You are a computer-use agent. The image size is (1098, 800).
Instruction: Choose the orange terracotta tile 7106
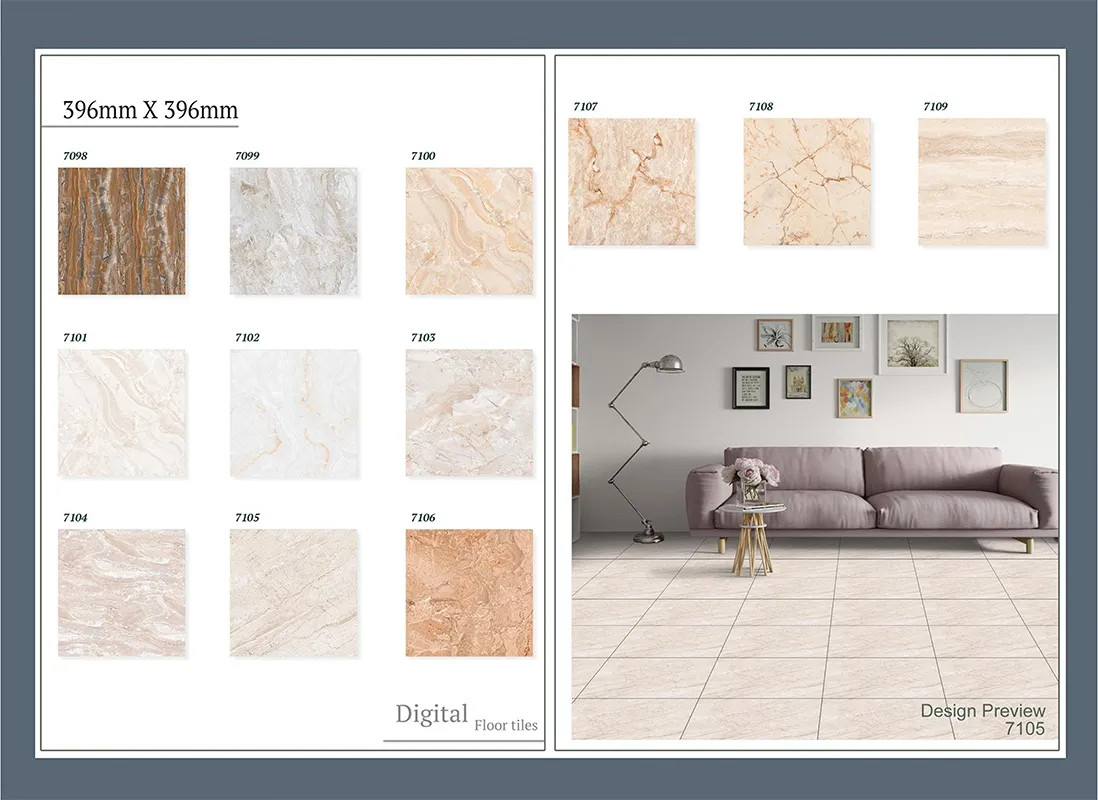[x=469, y=593]
